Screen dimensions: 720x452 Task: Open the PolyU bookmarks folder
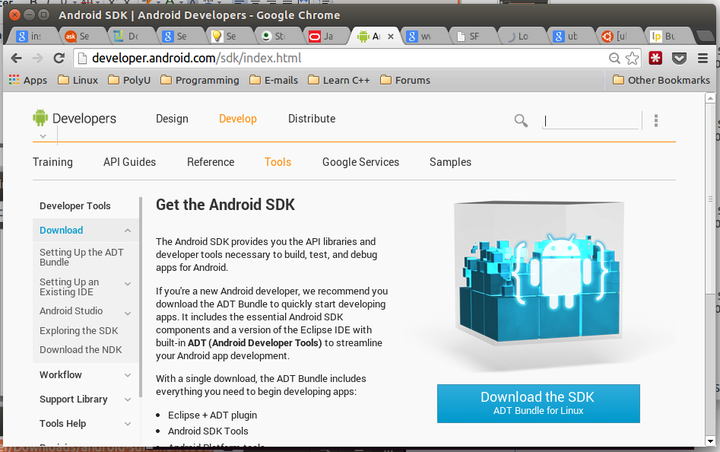coord(129,80)
